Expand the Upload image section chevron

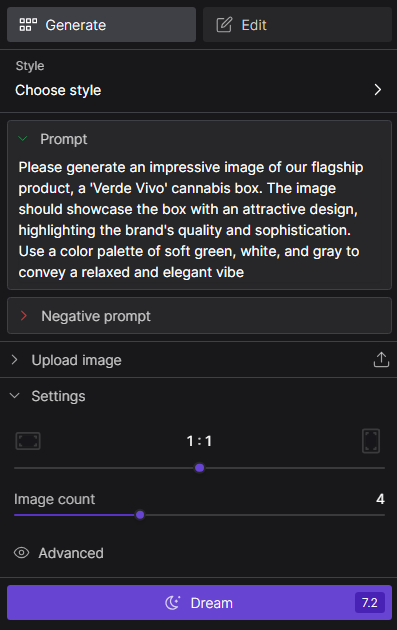tap(14, 360)
